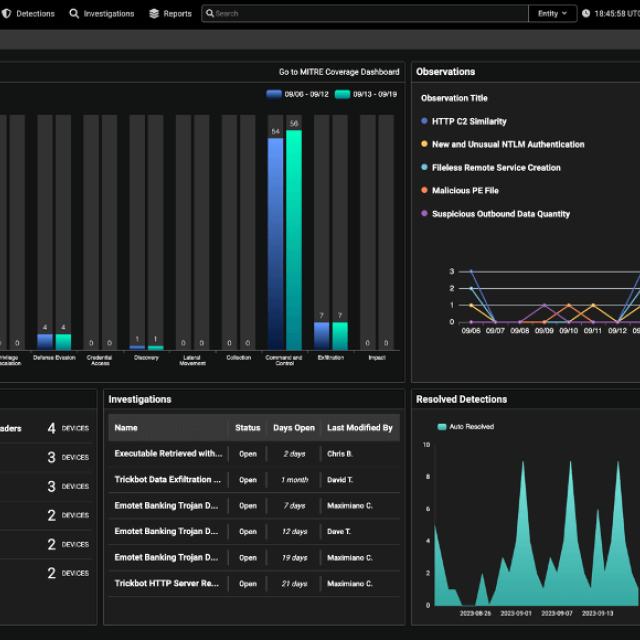The image size is (640, 640).
Task: Click Command and Control teal bar 56
Action: [x=294, y=240]
